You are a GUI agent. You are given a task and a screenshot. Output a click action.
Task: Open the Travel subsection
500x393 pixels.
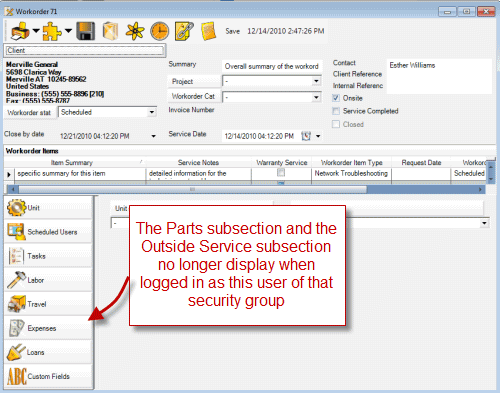click(x=48, y=304)
